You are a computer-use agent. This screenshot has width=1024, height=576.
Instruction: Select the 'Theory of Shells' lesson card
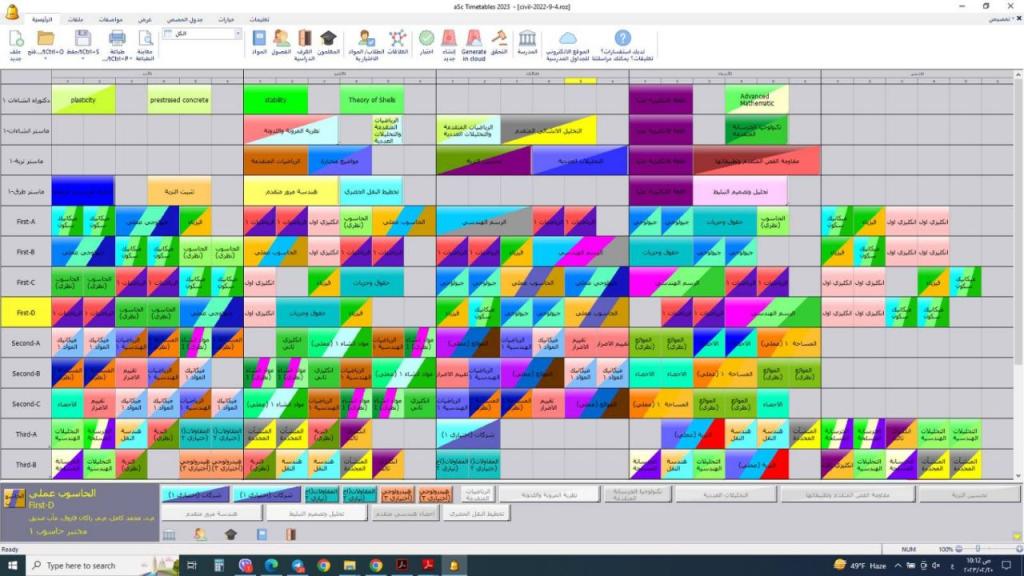(371, 100)
